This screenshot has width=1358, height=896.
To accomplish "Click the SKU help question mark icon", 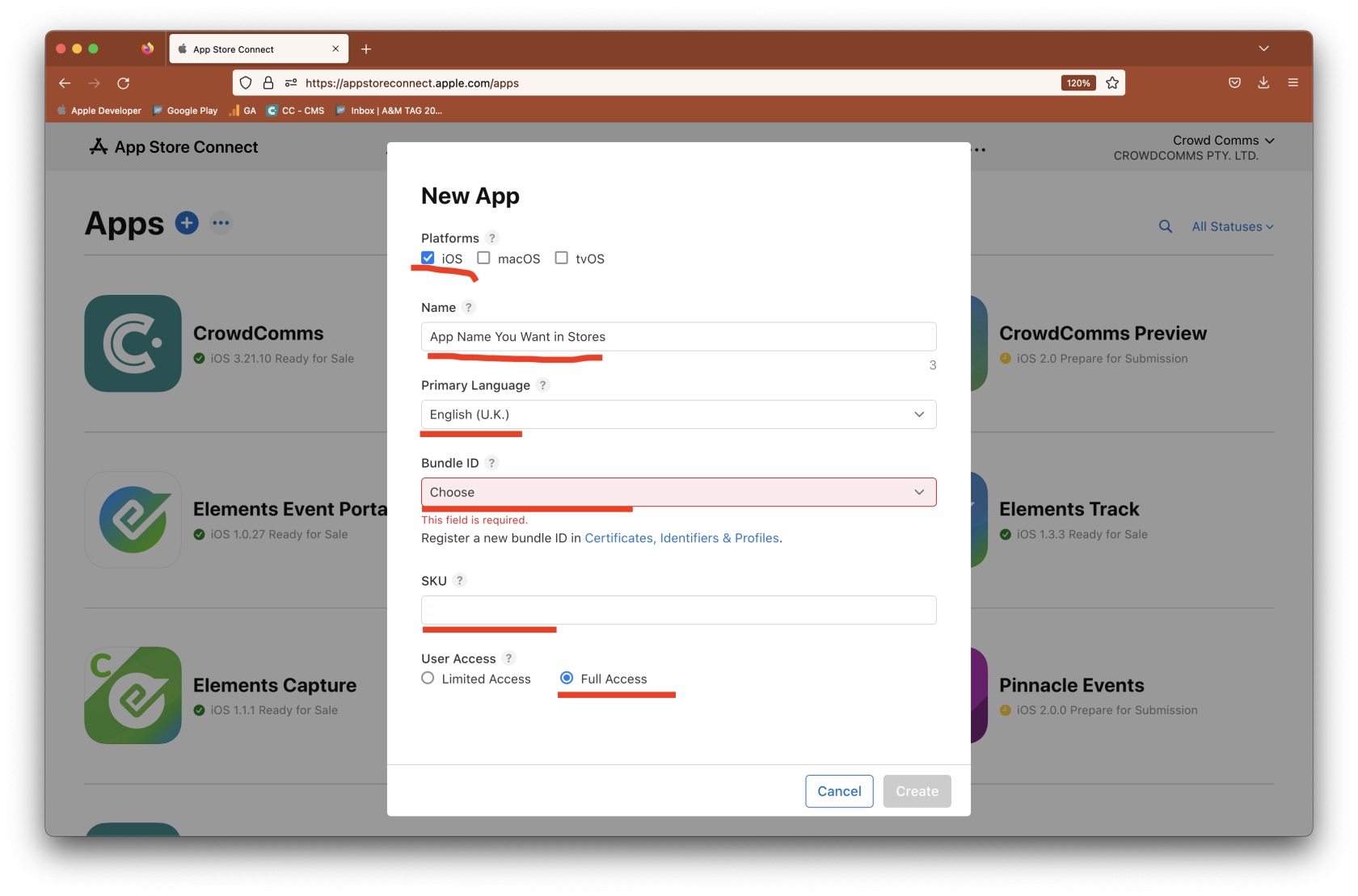I will [460, 581].
